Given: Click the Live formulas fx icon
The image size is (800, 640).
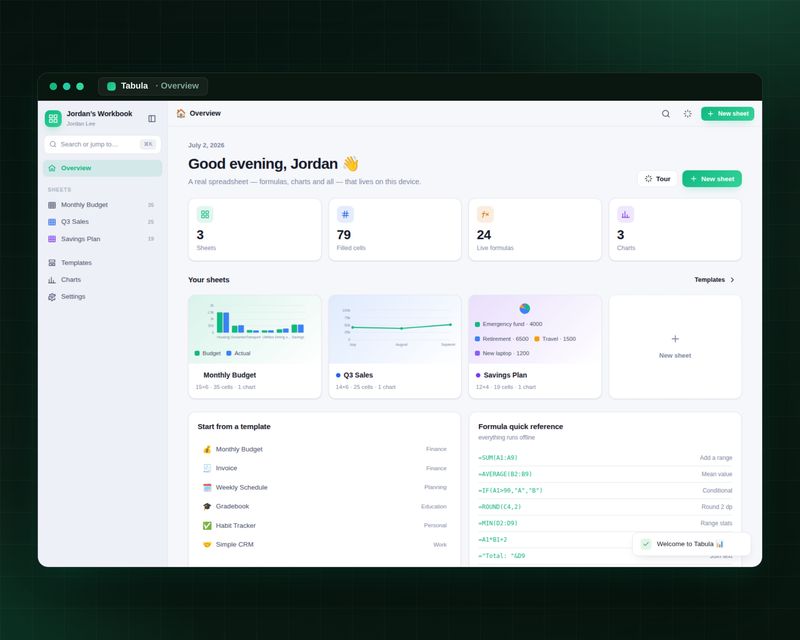Looking at the screenshot, I should tap(485, 214).
